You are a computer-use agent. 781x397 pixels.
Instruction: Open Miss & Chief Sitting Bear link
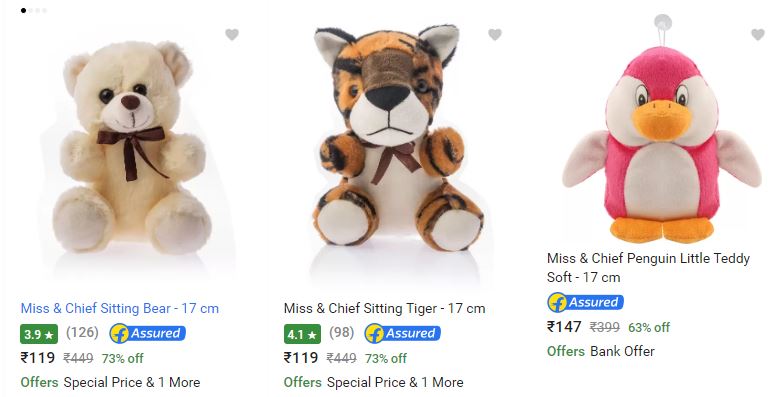[120, 308]
